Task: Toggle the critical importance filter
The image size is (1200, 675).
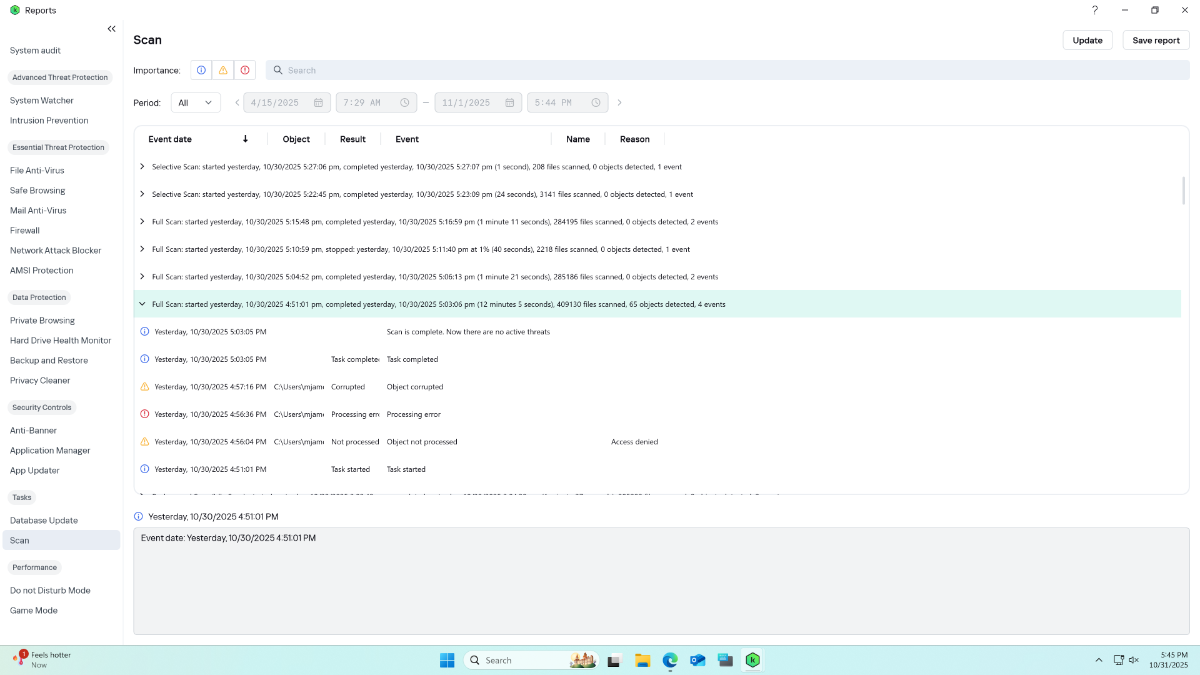Action: tap(245, 70)
